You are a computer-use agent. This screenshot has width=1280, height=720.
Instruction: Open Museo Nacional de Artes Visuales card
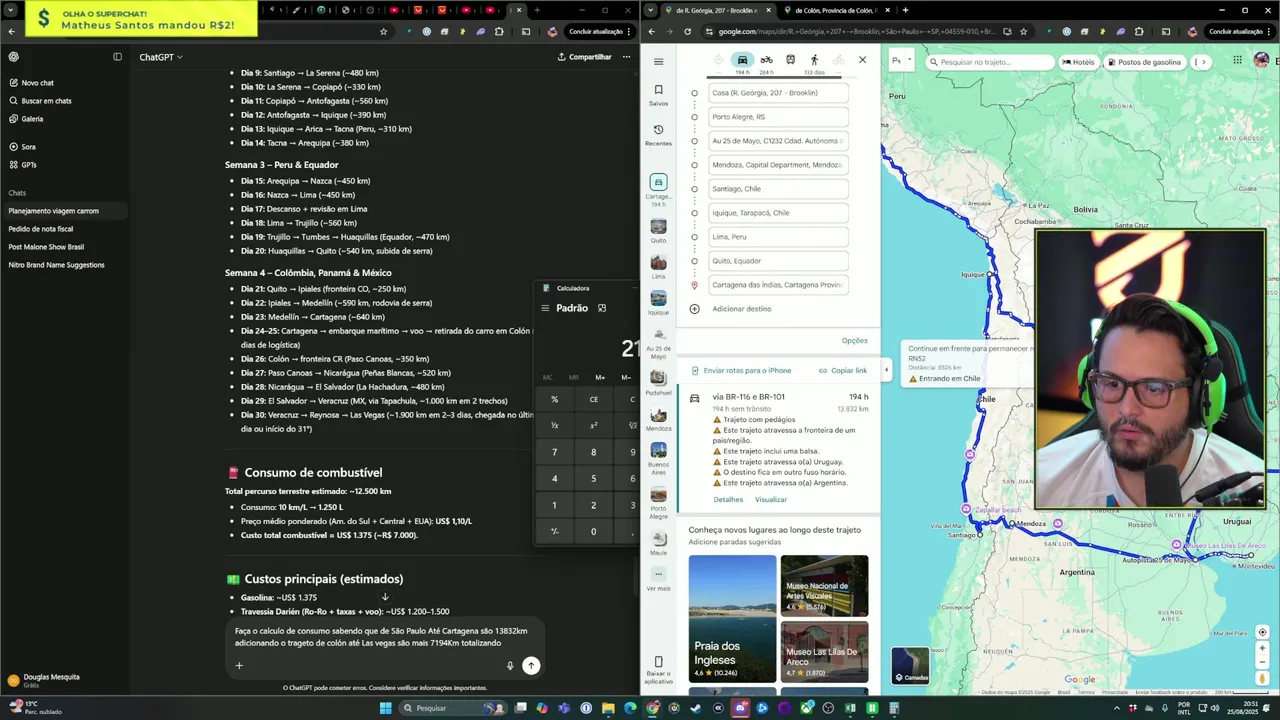click(824, 586)
